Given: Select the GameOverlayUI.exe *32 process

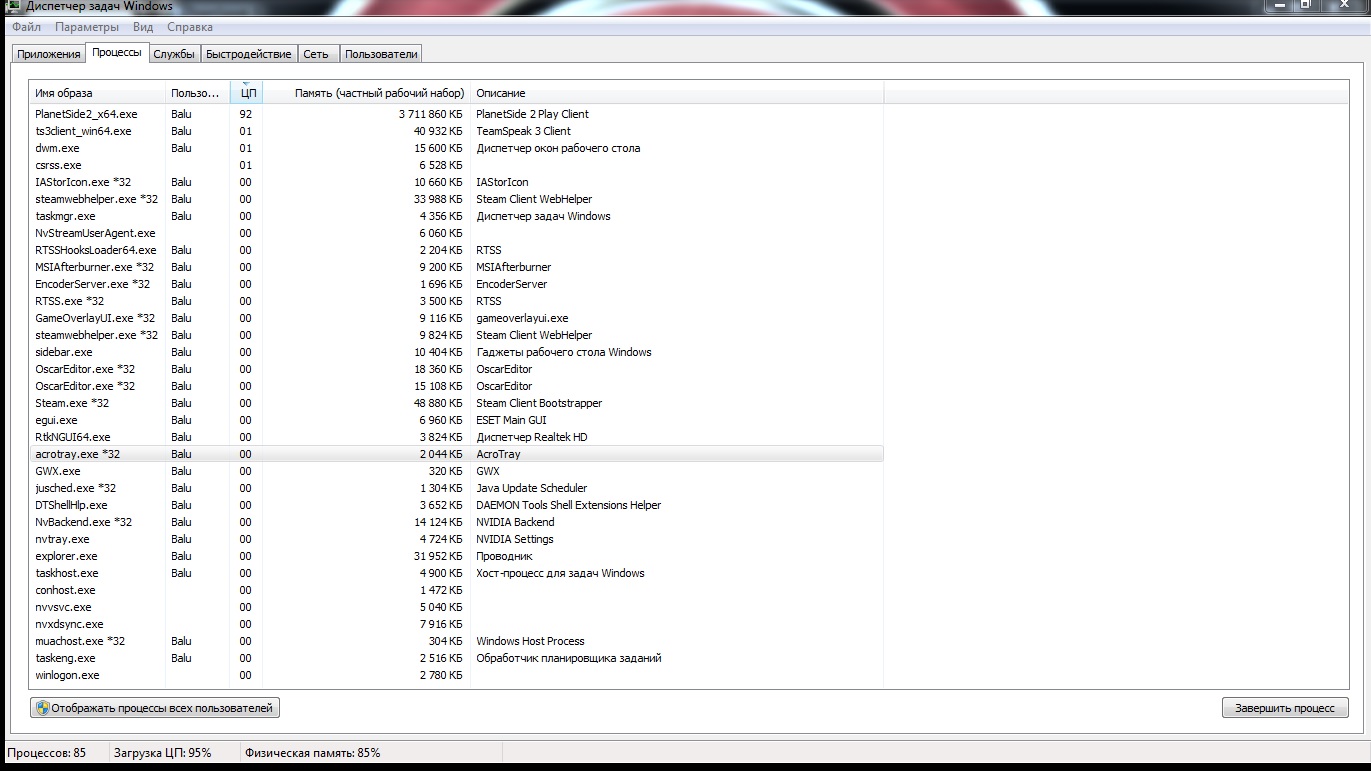Looking at the screenshot, I should (457, 318).
